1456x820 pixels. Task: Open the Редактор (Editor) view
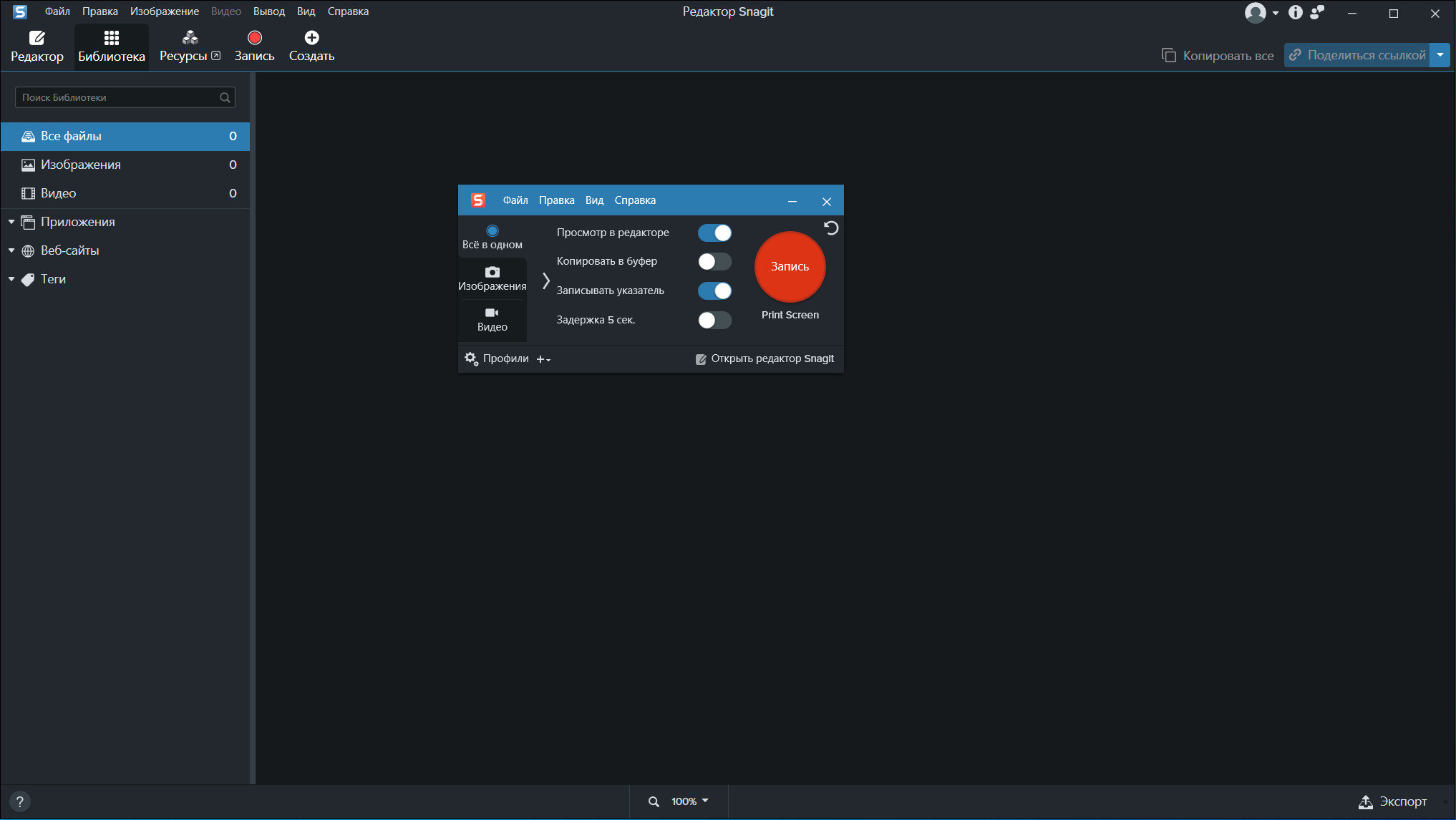(37, 47)
